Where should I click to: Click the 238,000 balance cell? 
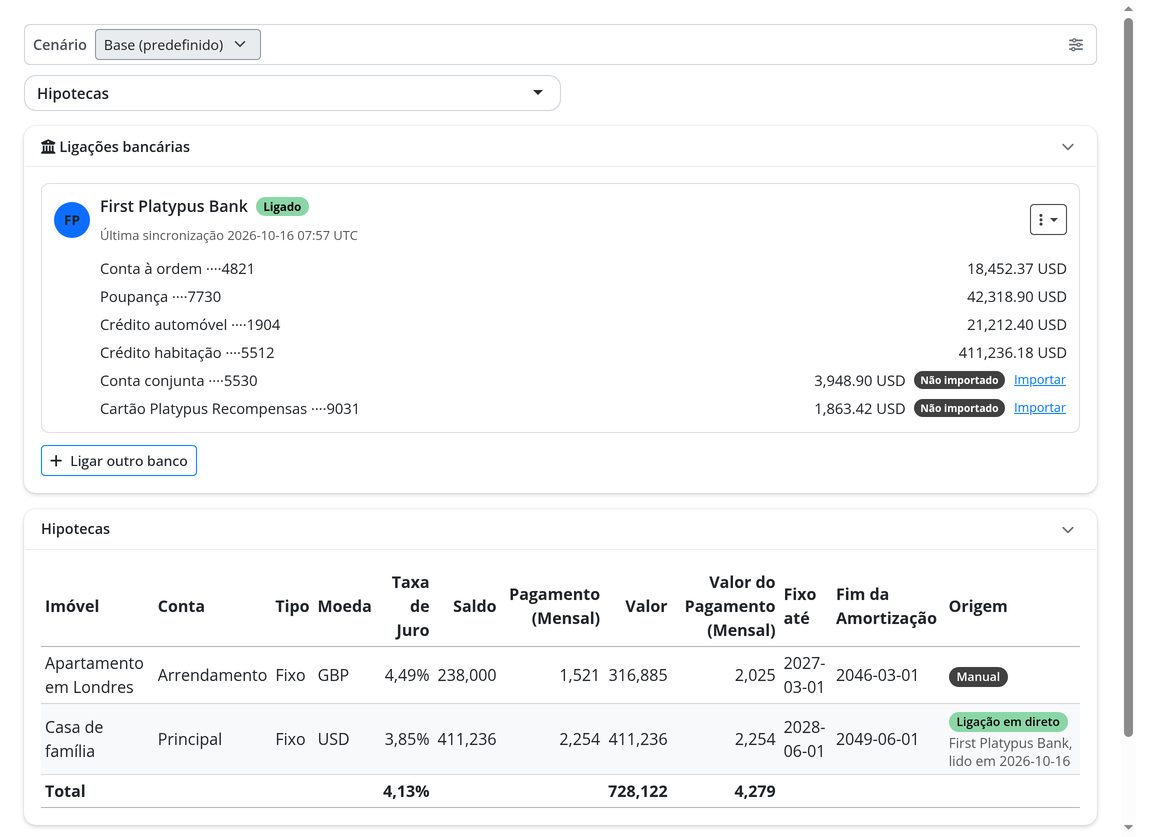[x=467, y=675]
